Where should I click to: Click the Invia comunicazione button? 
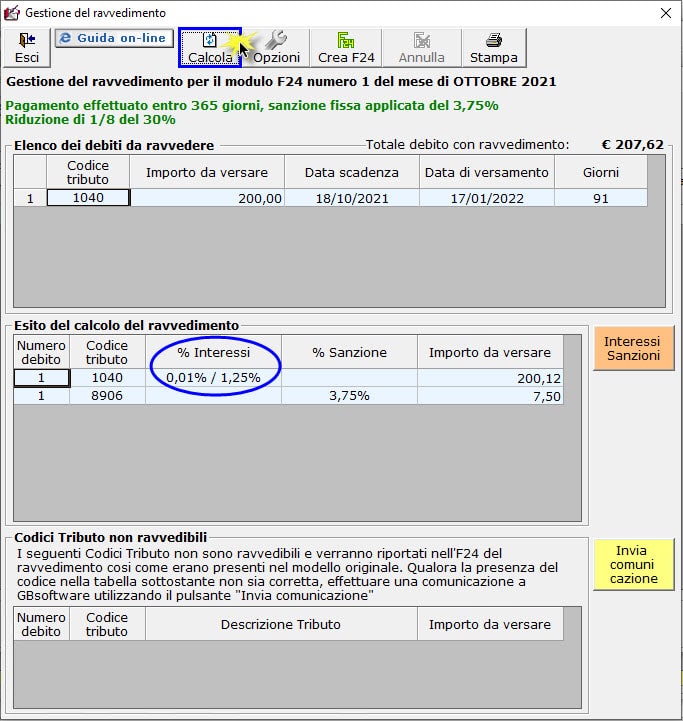633,564
